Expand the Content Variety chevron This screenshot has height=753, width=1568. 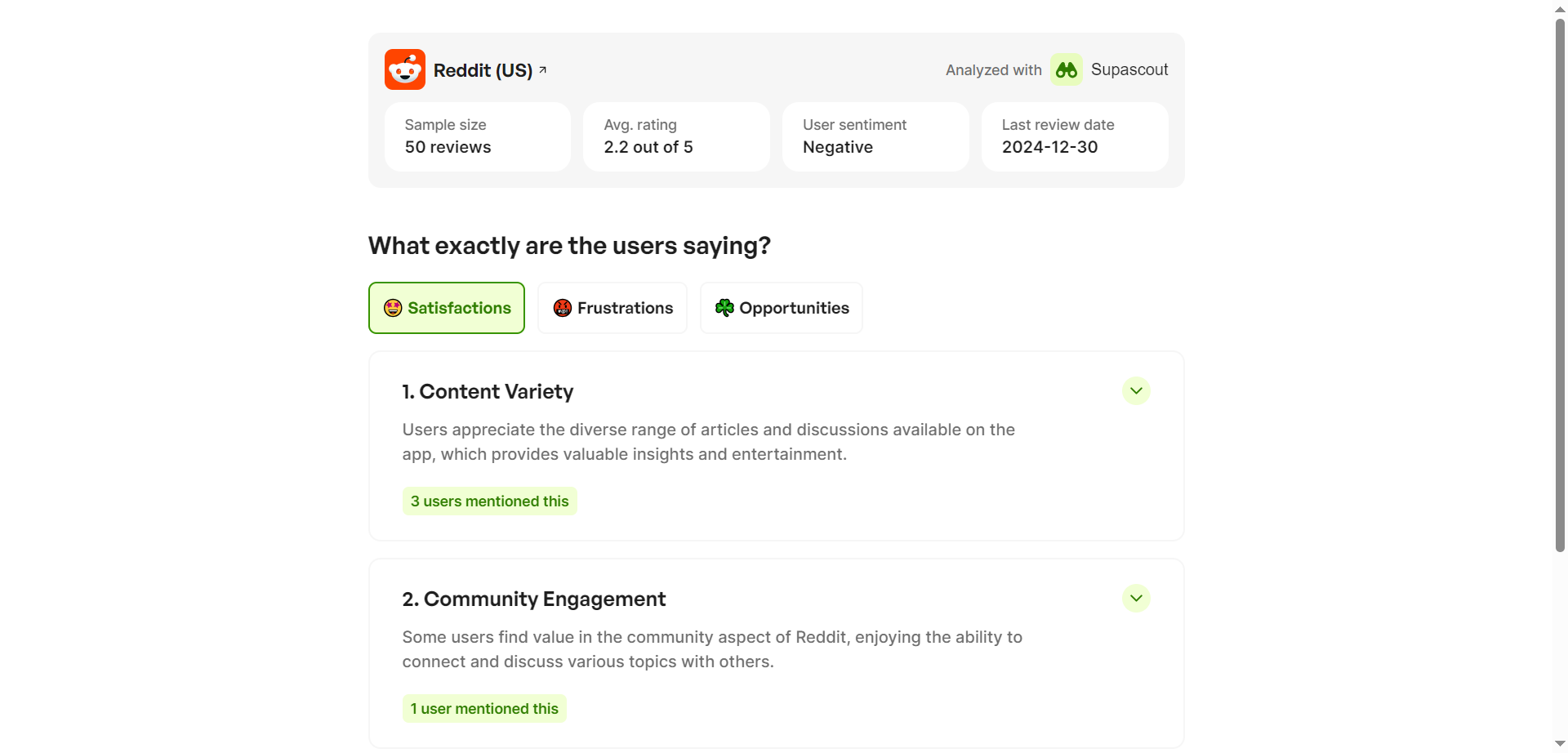tap(1136, 391)
